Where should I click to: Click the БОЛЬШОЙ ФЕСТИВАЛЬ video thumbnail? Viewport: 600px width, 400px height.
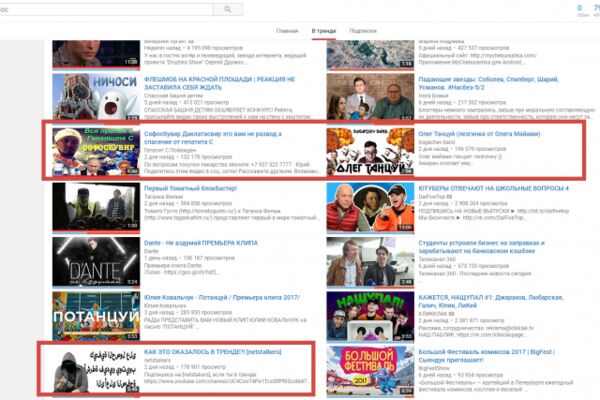tap(370, 370)
